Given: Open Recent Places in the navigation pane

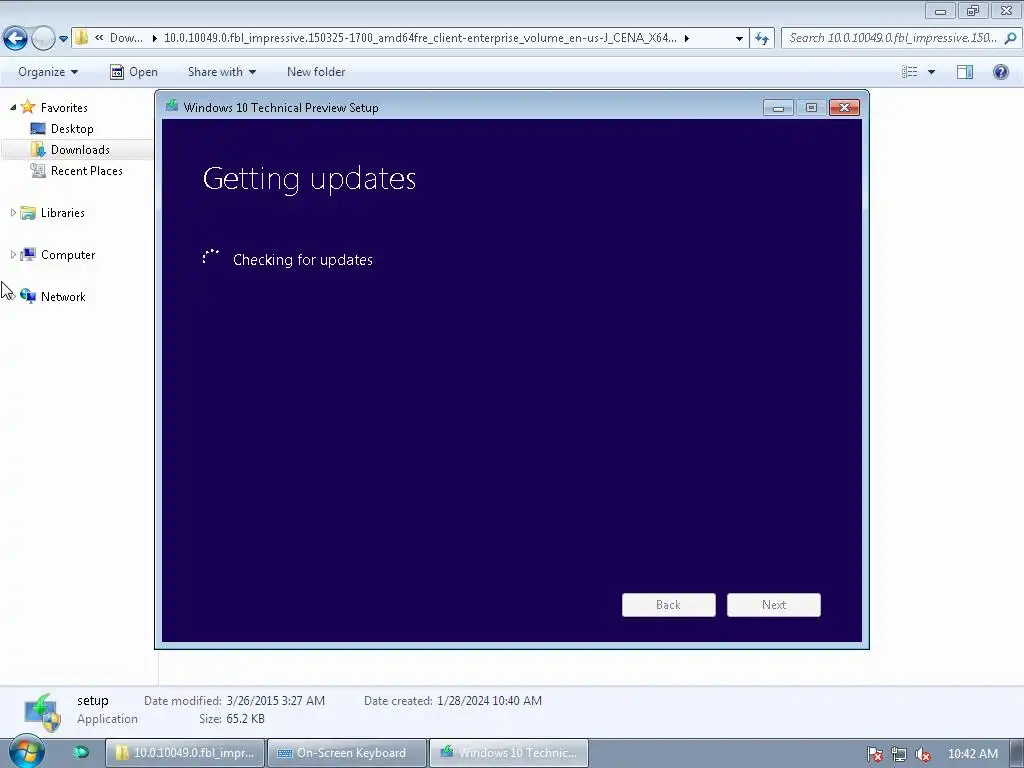Looking at the screenshot, I should point(87,170).
